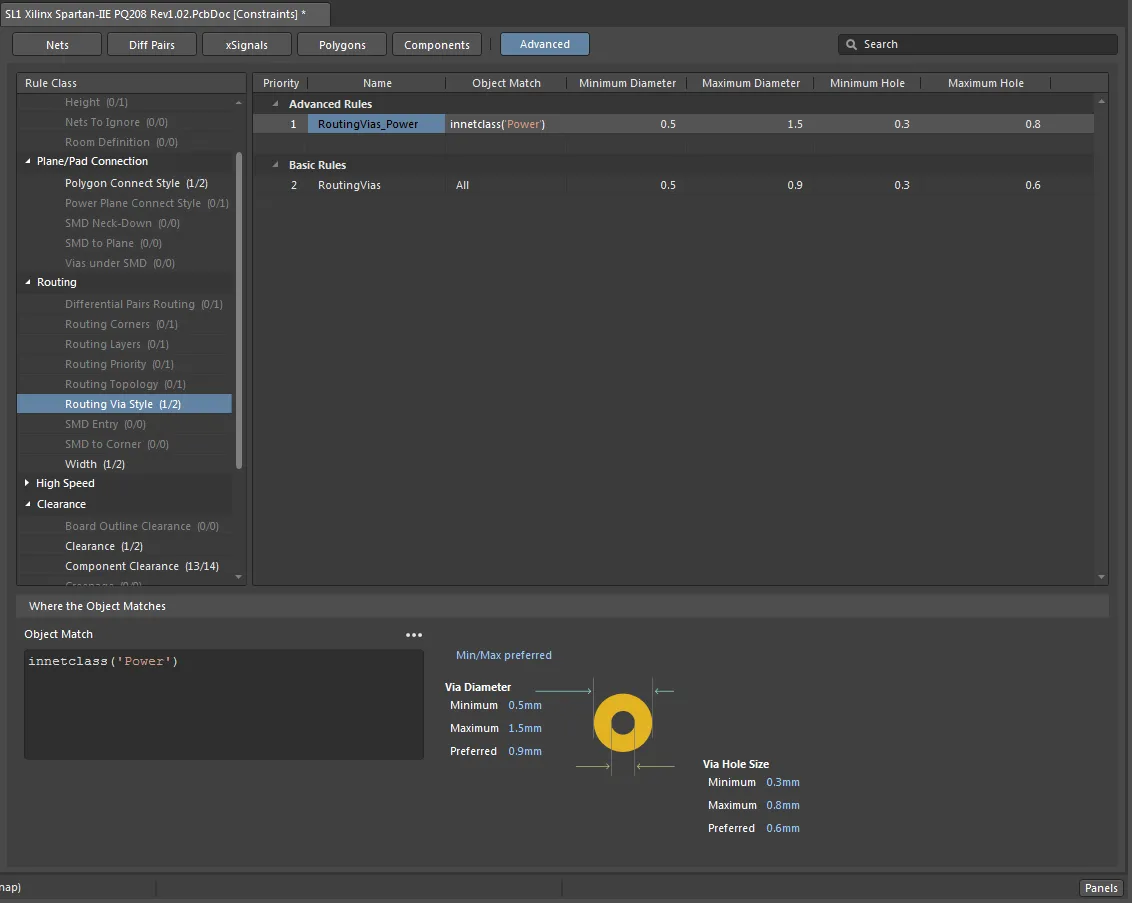Collapse the Plane/Pad Connection category
The height and width of the screenshot is (903, 1132).
[28, 161]
